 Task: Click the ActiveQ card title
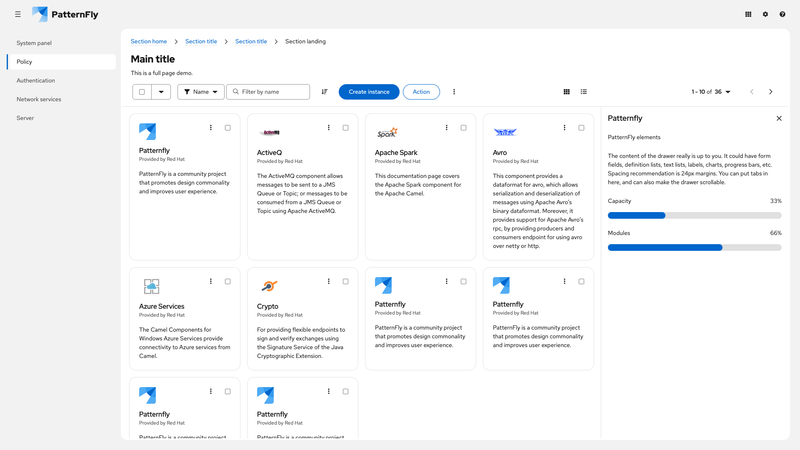[x=269, y=153]
